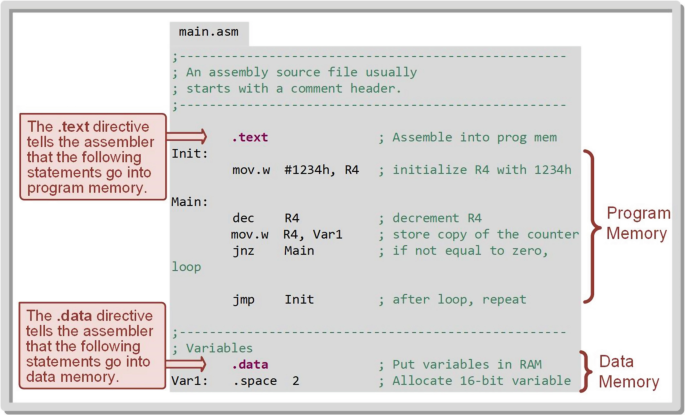
Task: Select the Init: label in code
Action: 190,154
